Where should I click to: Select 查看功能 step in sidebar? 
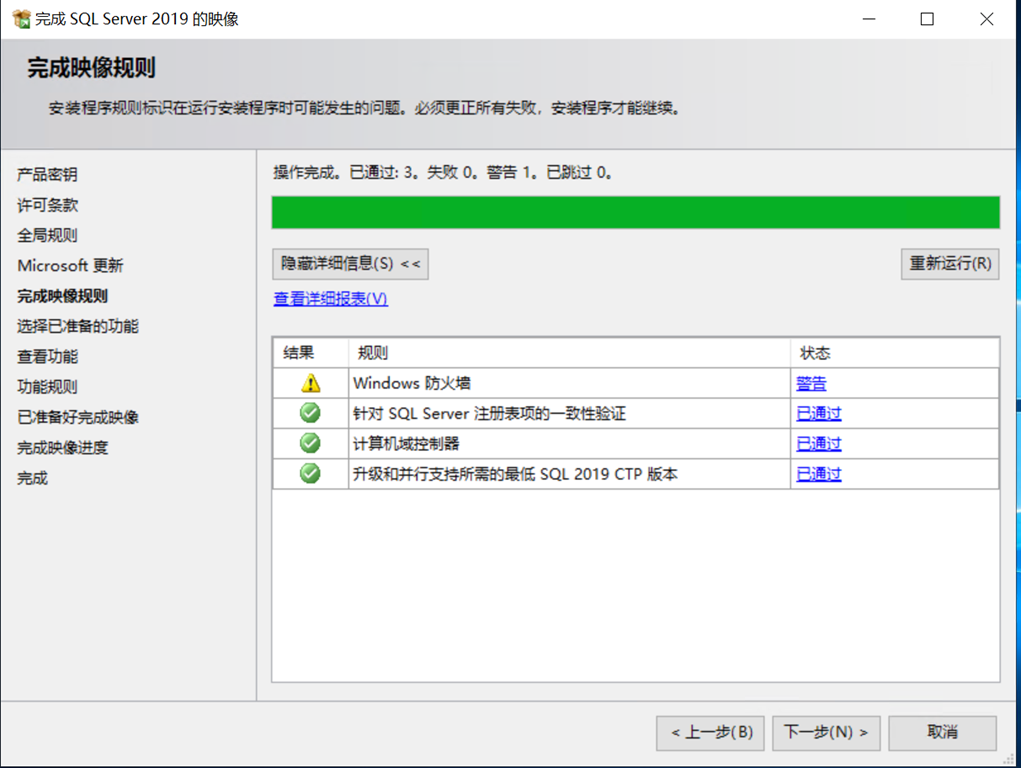[47, 356]
